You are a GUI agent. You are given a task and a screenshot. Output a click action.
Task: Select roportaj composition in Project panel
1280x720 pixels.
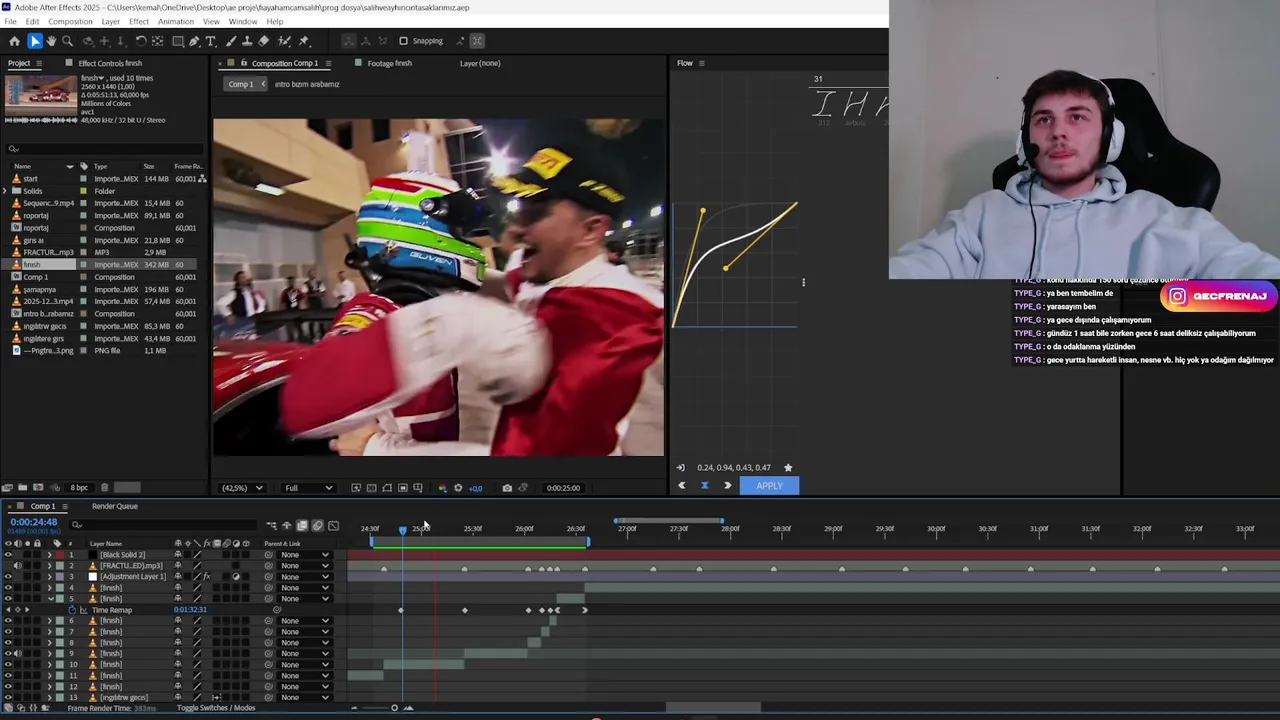pyautogui.click(x=36, y=228)
